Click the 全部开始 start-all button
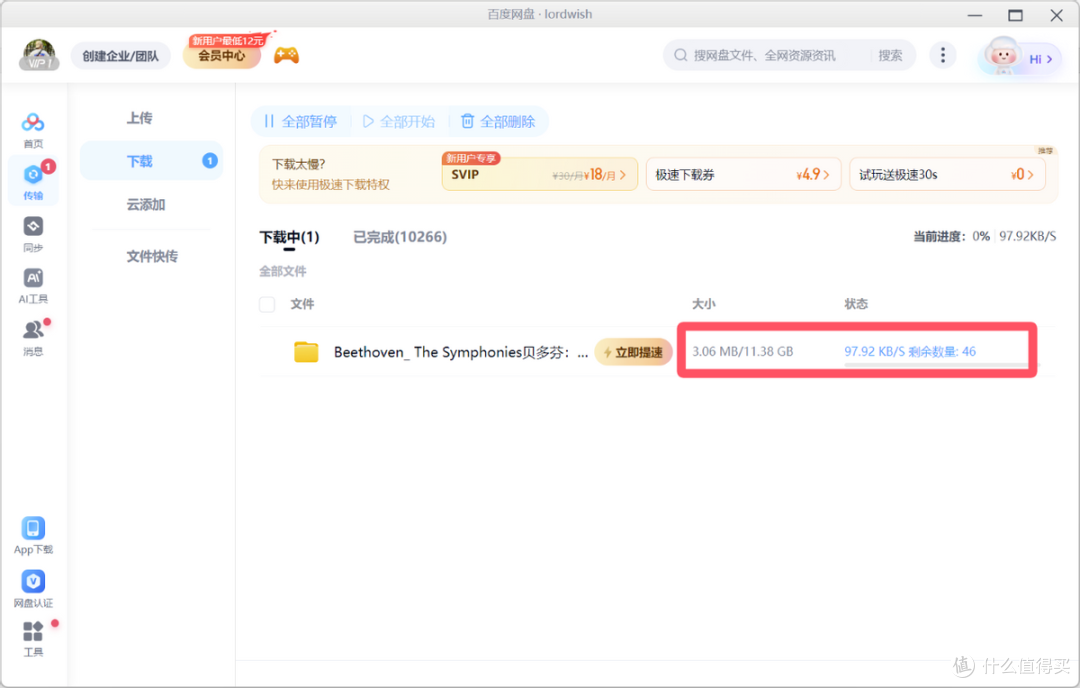This screenshot has height=688, width=1080. pos(399,122)
